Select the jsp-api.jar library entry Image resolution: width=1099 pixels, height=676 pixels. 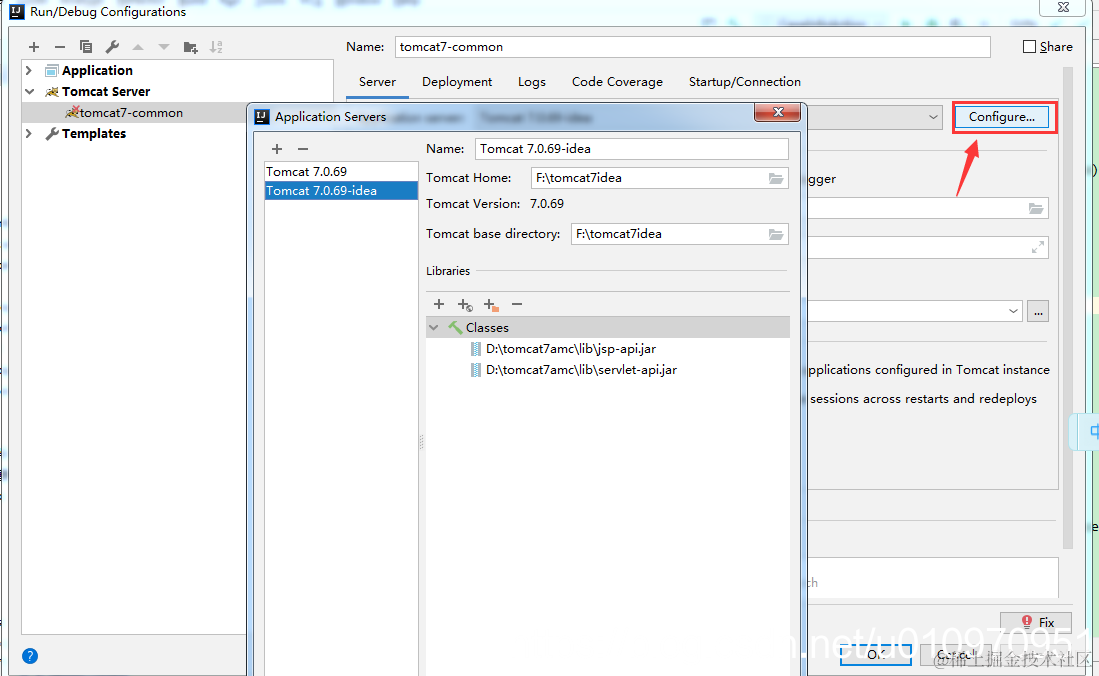pos(571,349)
